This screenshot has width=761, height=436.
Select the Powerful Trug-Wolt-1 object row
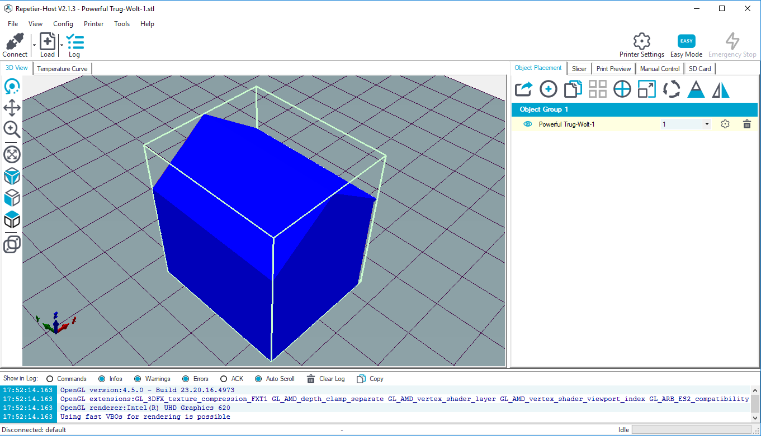[634, 124]
